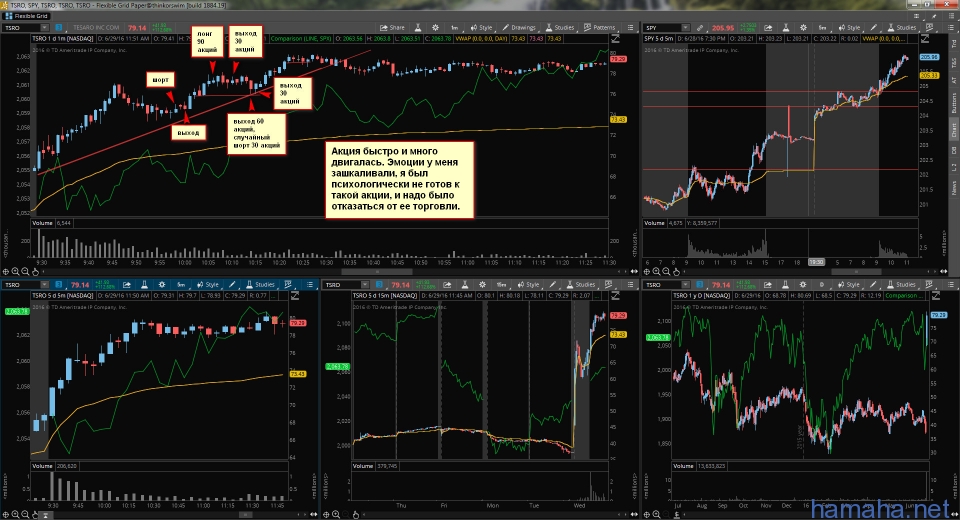Open the Buttons side tab
The height and width of the screenshot is (520, 960).
(x=954, y=103)
